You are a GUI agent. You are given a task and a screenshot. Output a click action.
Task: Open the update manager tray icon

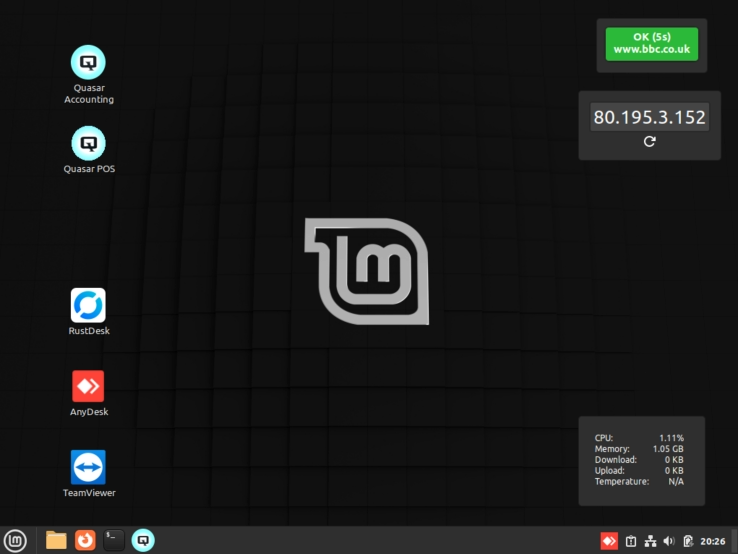click(x=631, y=541)
